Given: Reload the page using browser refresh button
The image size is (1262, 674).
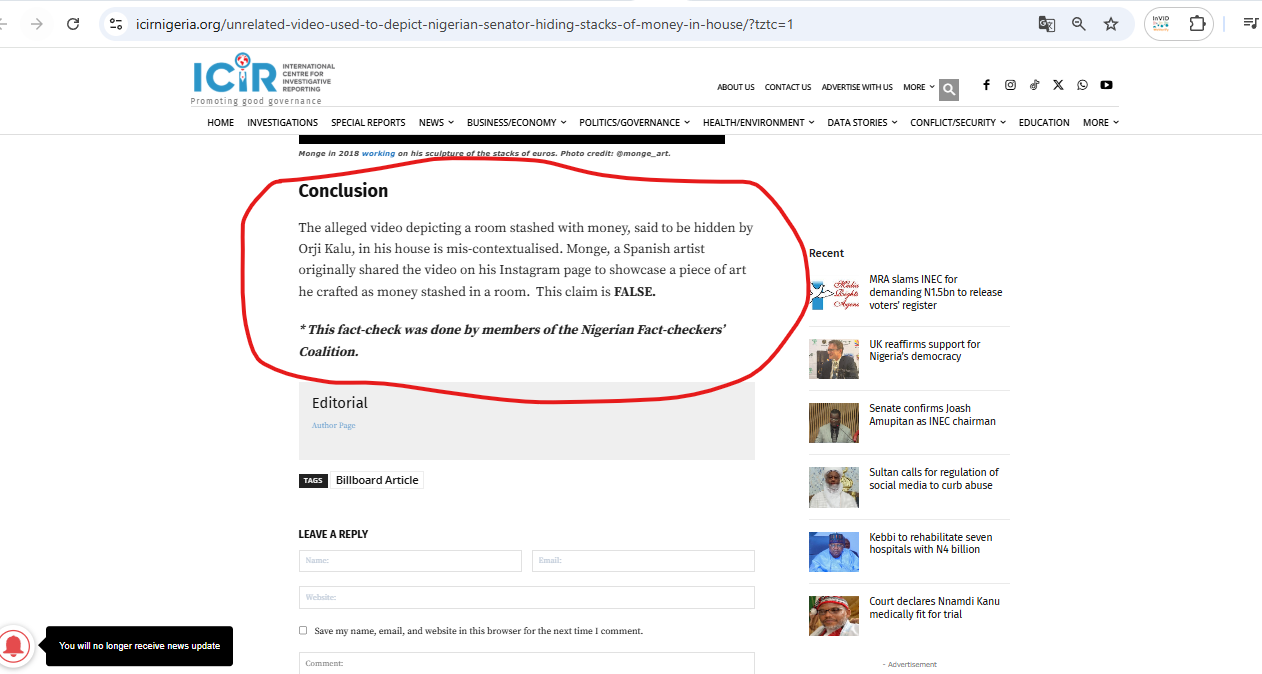Looking at the screenshot, I should (73, 24).
